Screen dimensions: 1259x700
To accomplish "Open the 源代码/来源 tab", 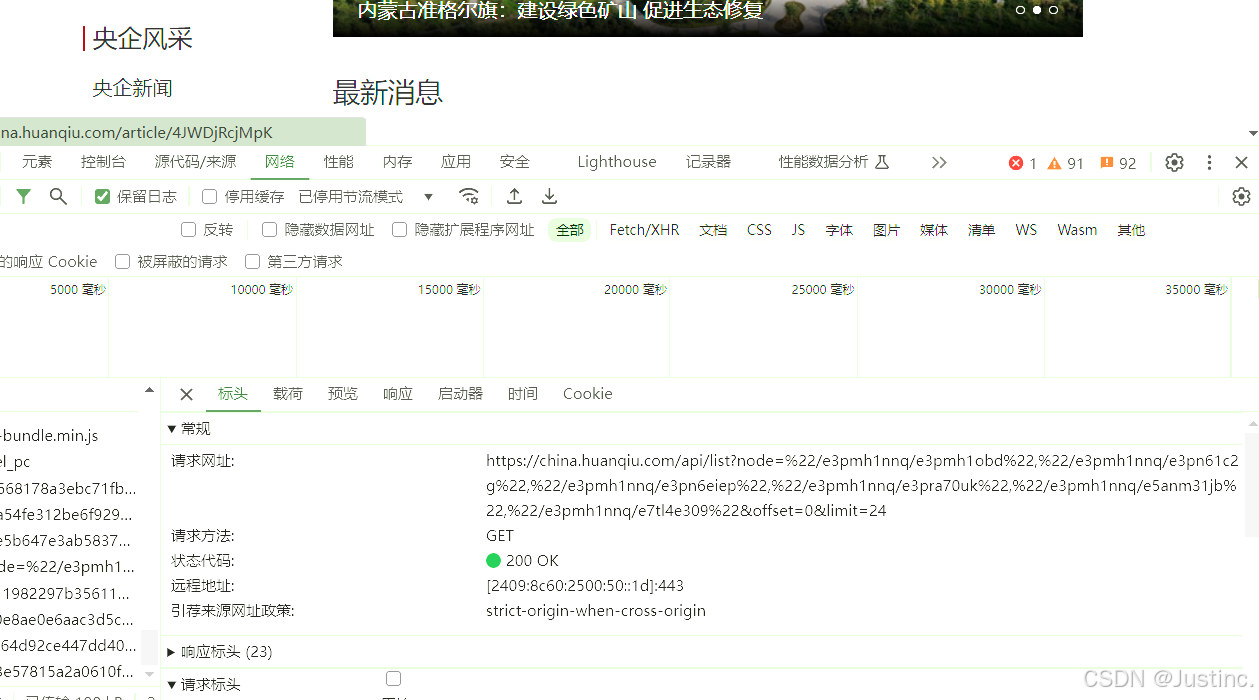I will (195, 162).
